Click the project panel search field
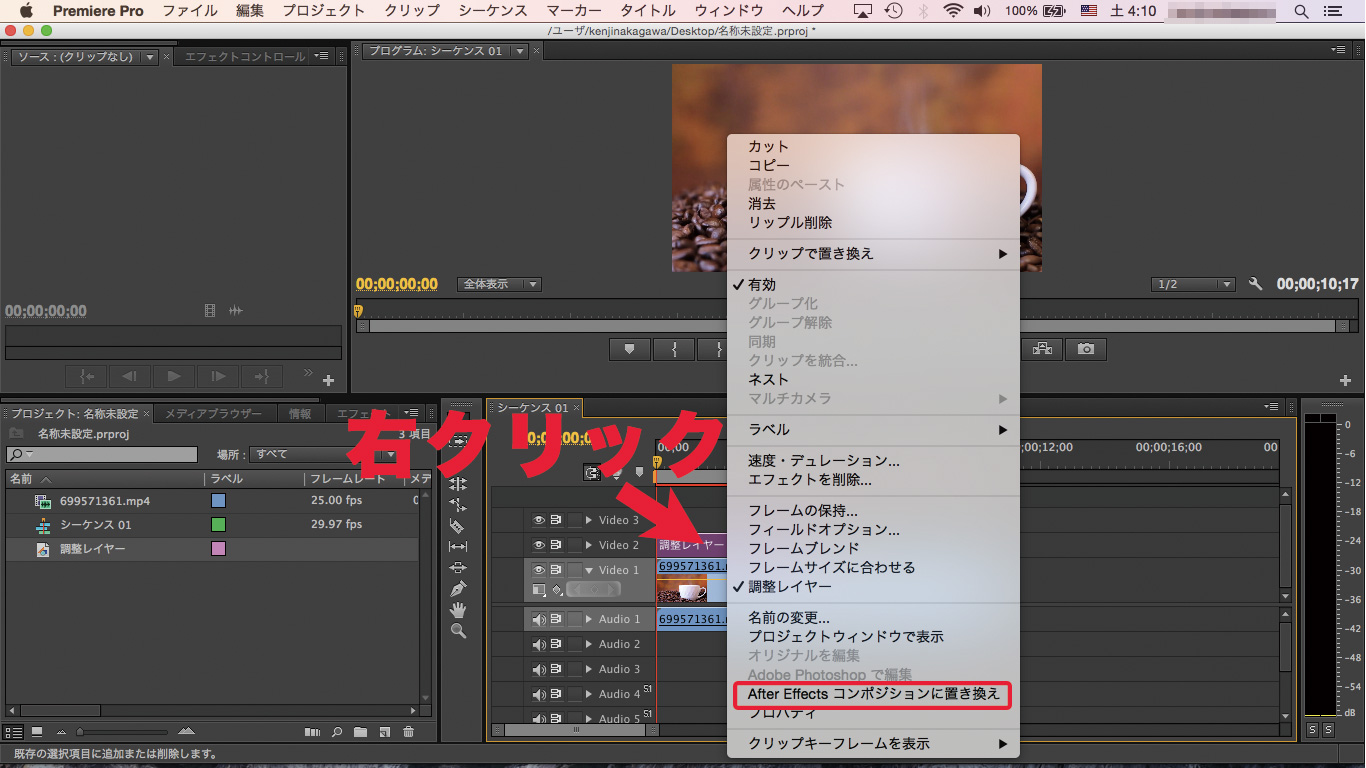Viewport: 1366px width, 768px height. pyautogui.click(x=101, y=454)
